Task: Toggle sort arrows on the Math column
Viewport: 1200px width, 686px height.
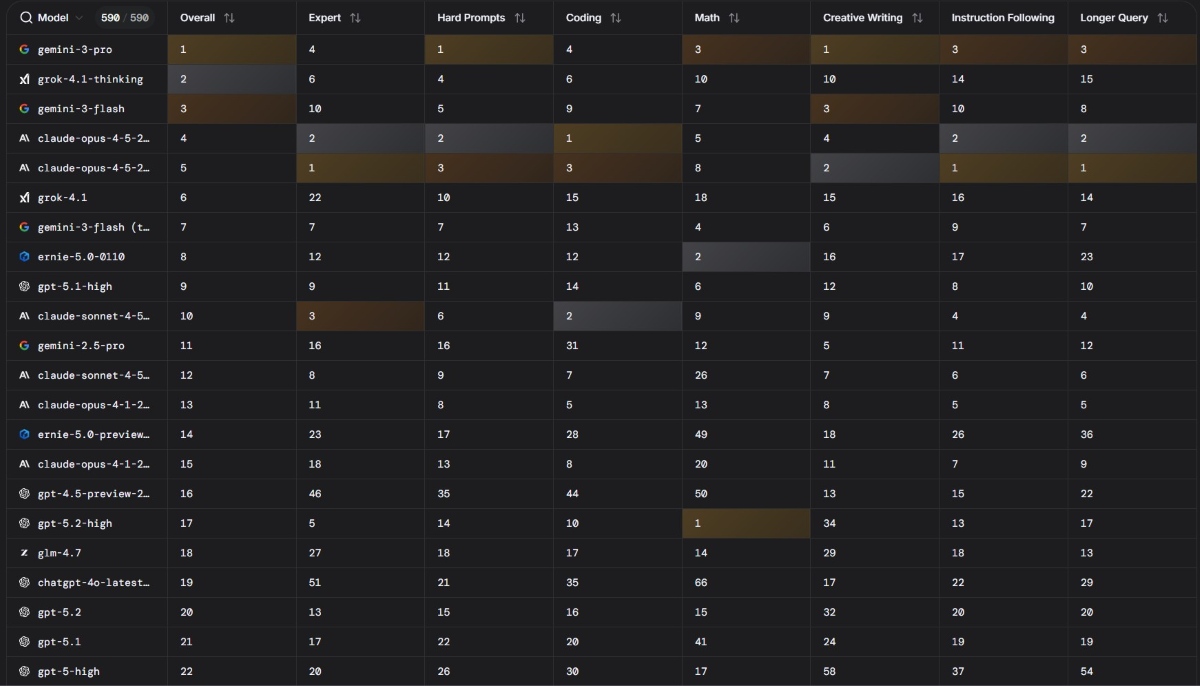Action: pyautogui.click(x=734, y=18)
